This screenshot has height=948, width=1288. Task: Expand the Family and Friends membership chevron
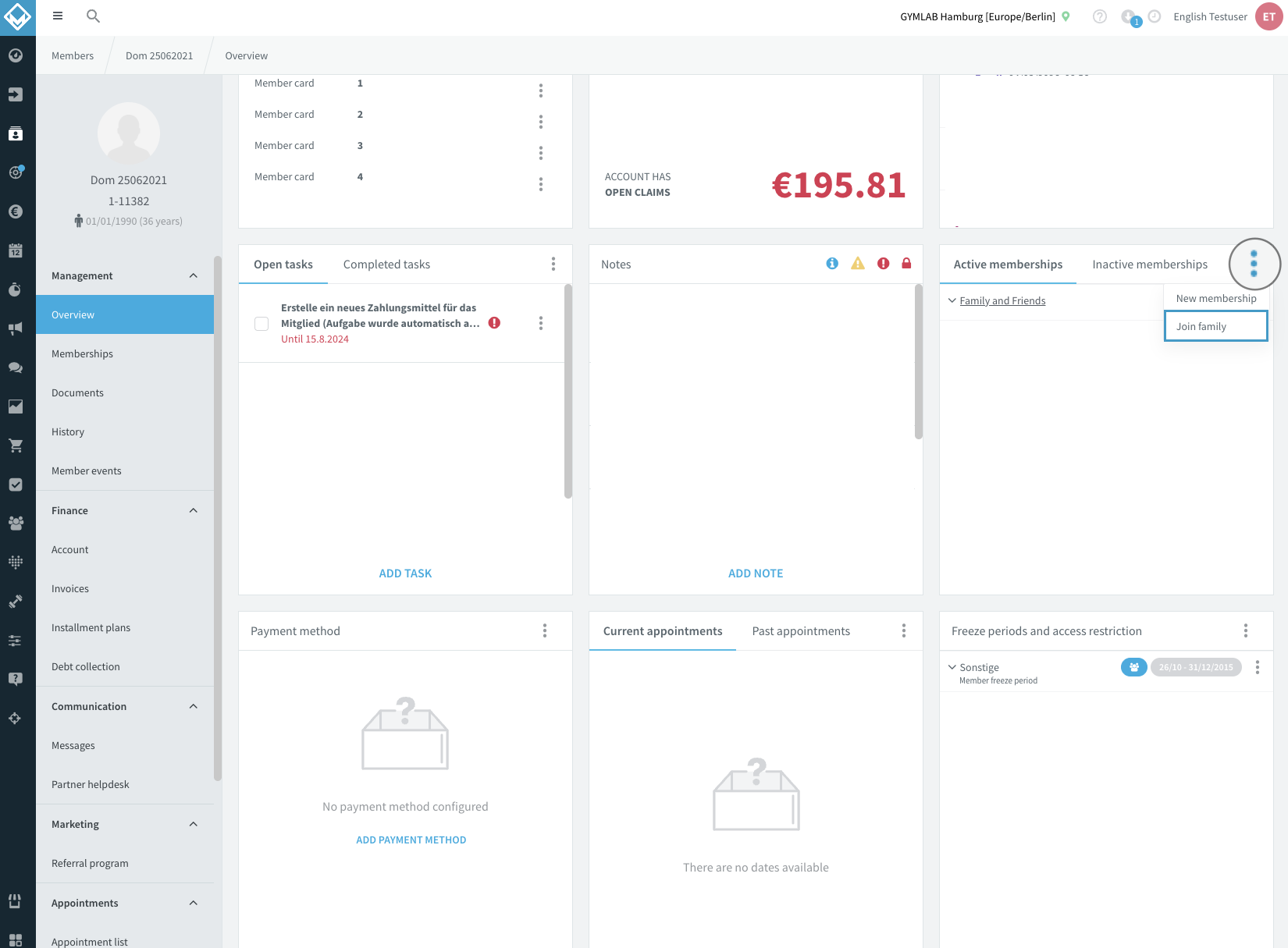952,300
